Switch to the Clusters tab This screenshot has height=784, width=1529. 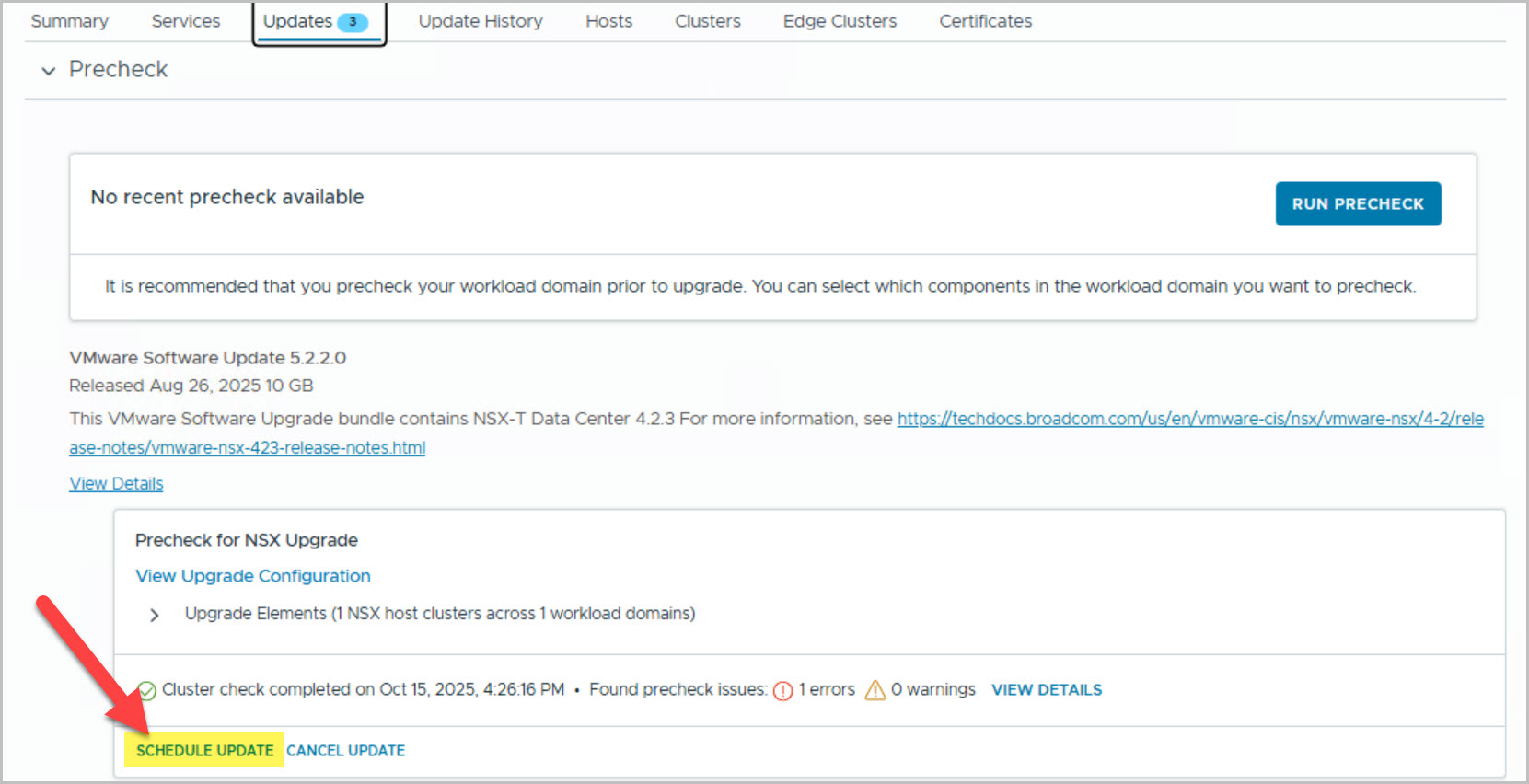pyautogui.click(x=707, y=21)
